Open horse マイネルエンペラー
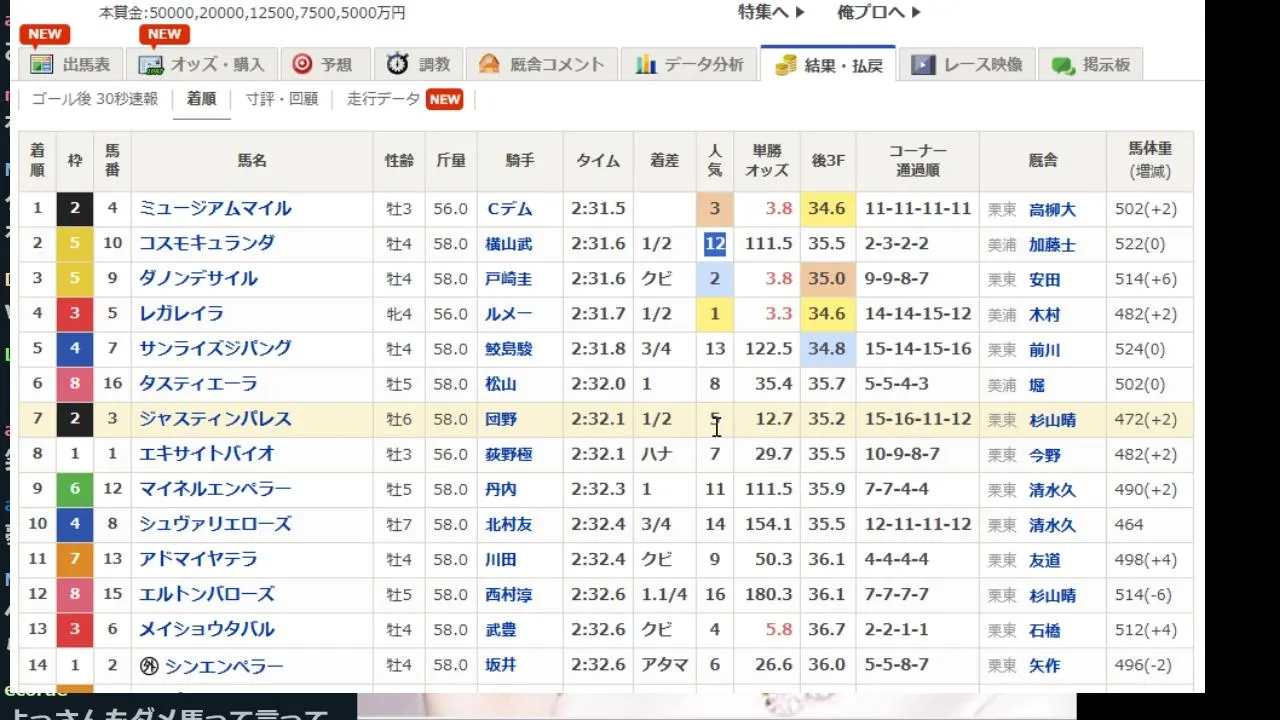Image resolution: width=1280 pixels, height=720 pixels. coord(215,489)
